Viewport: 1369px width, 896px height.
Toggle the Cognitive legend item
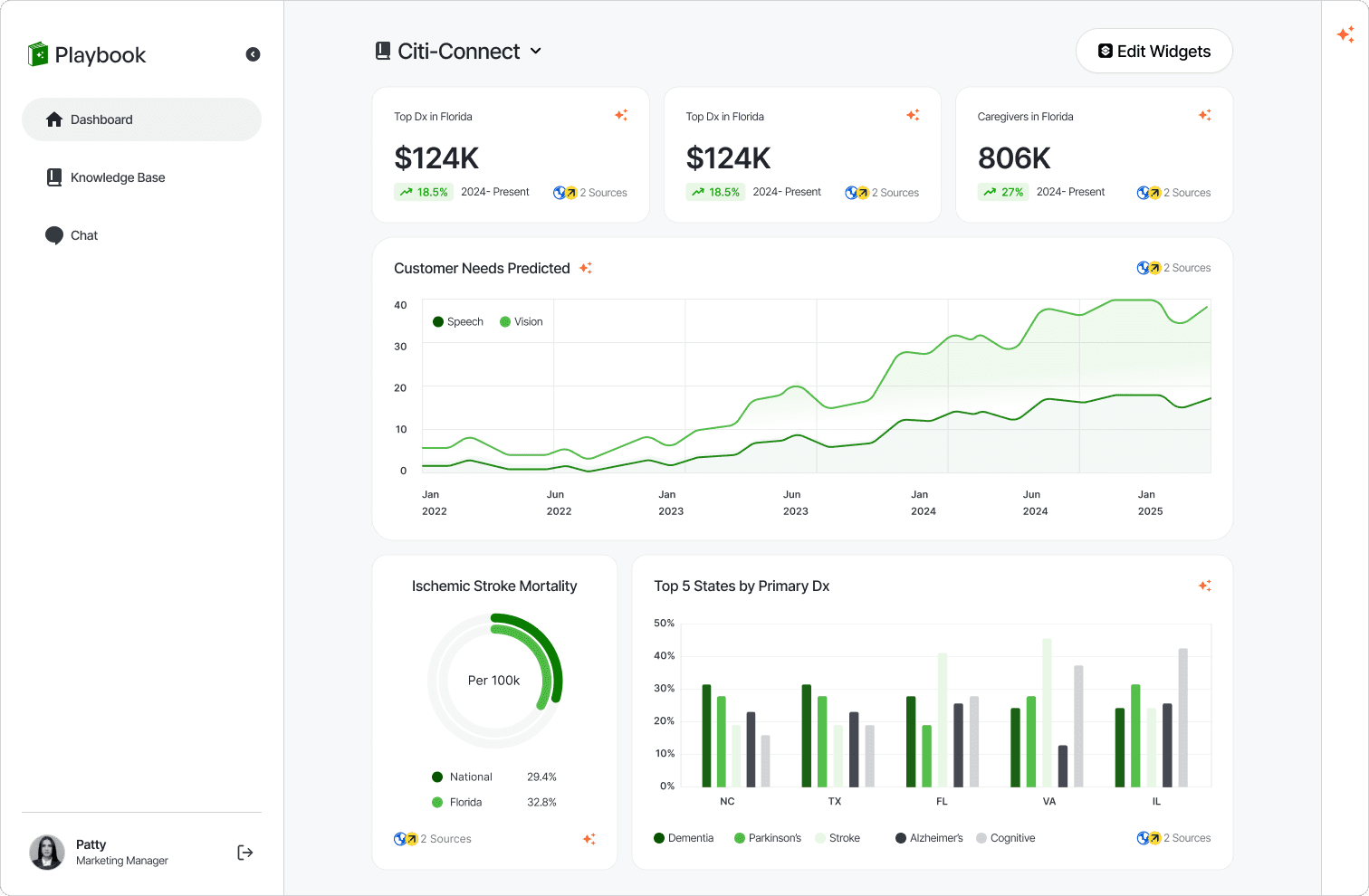pyautogui.click(x=1005, y=838)
